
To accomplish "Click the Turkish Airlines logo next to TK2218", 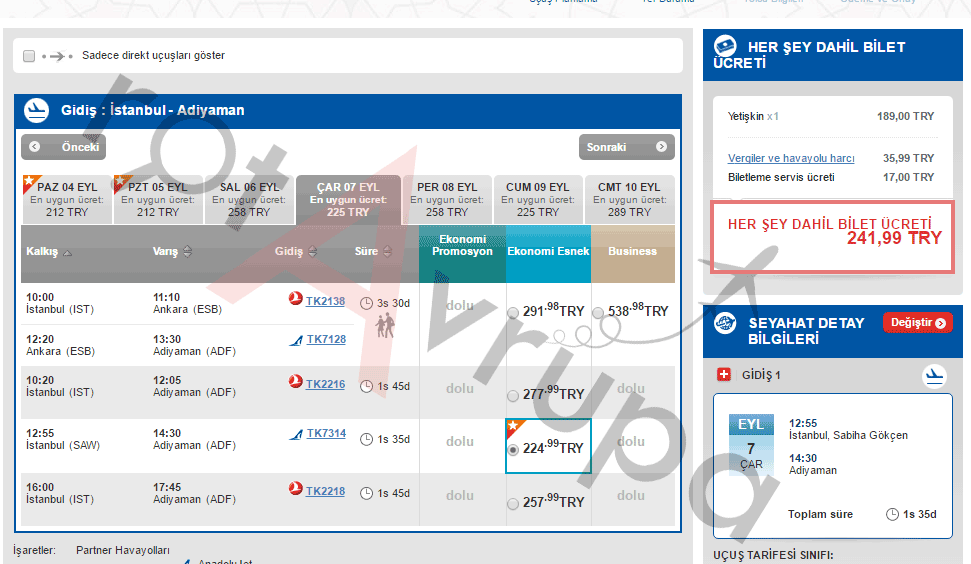I will [x=295, y=492].
